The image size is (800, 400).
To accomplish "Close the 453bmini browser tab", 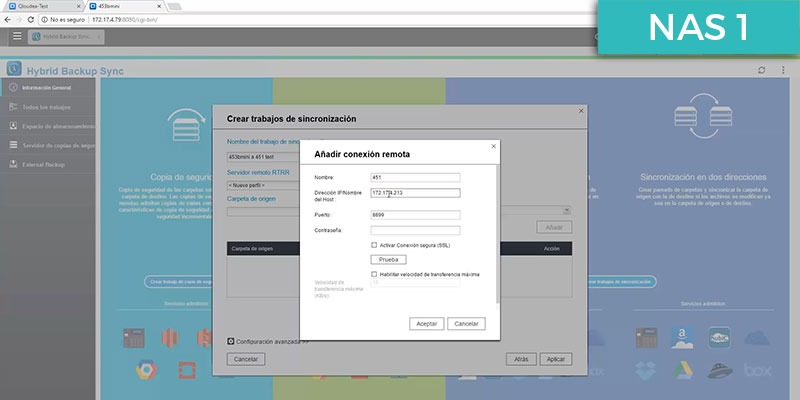I will pos(159,7).
